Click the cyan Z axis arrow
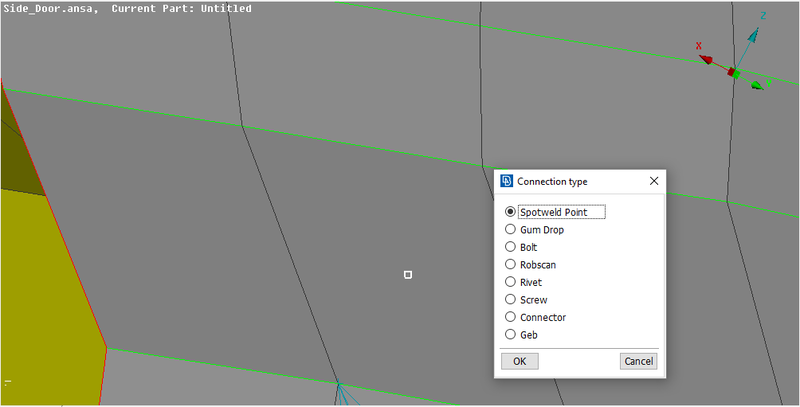 (753, 35)
